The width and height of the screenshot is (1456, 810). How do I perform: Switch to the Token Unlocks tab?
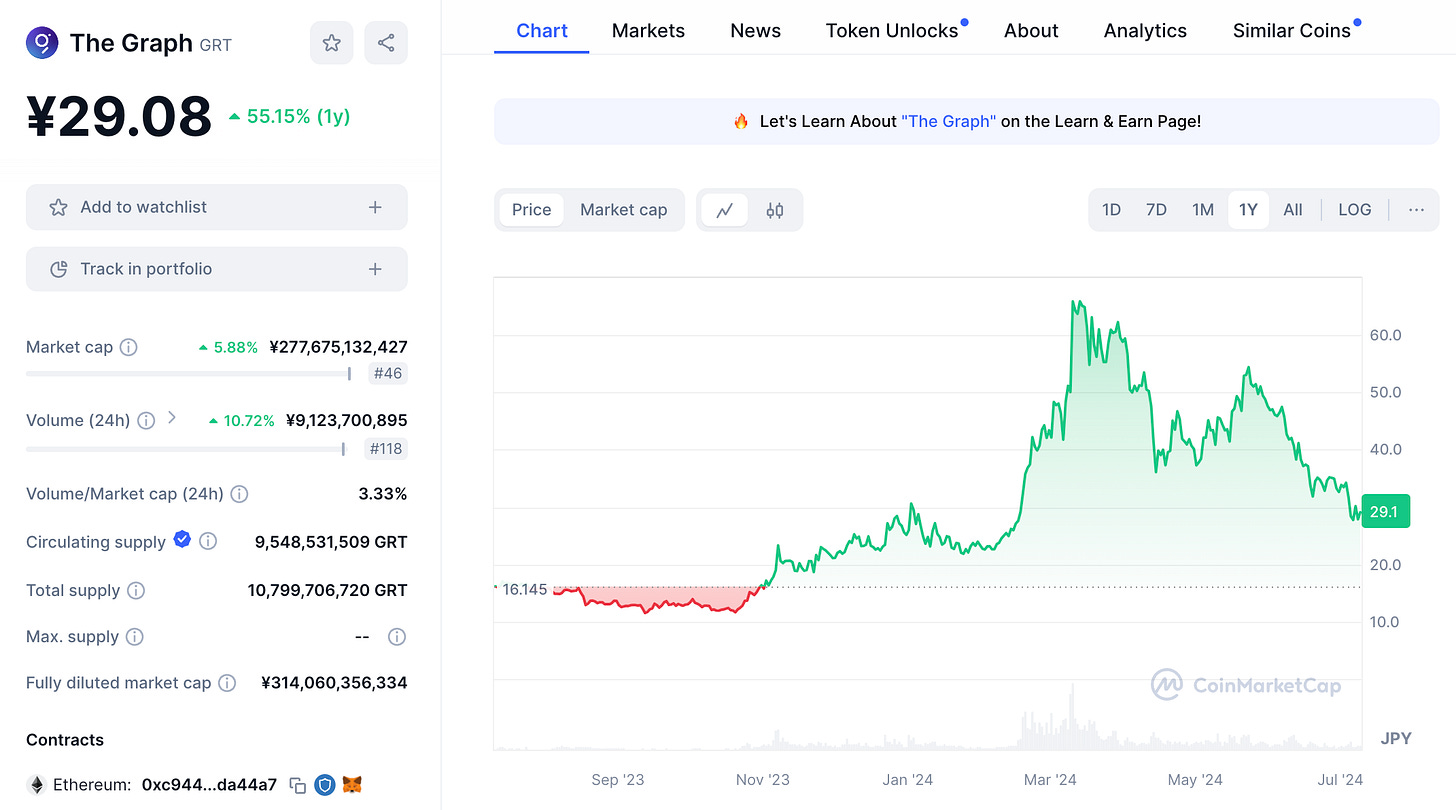tap(891, 31)
